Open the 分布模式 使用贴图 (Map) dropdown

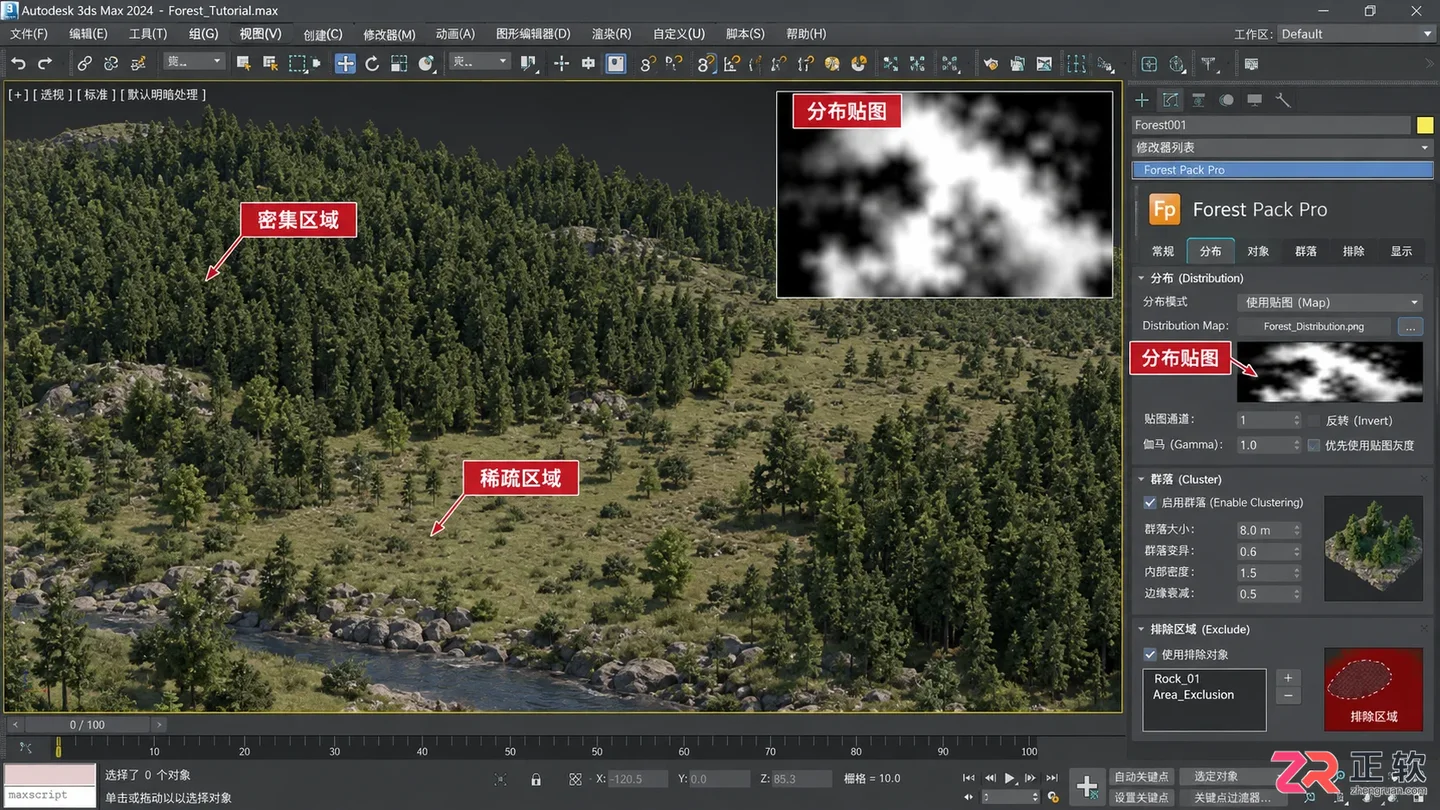(x=1330, y=302)
